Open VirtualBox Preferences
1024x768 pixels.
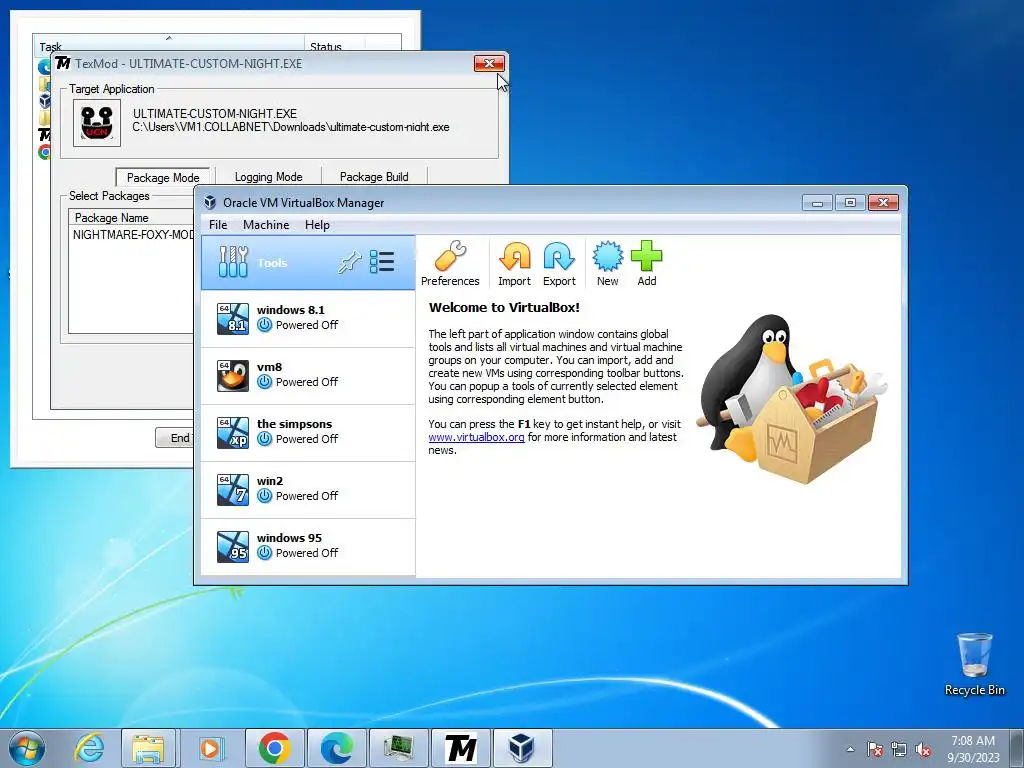(x=450, y=263)
